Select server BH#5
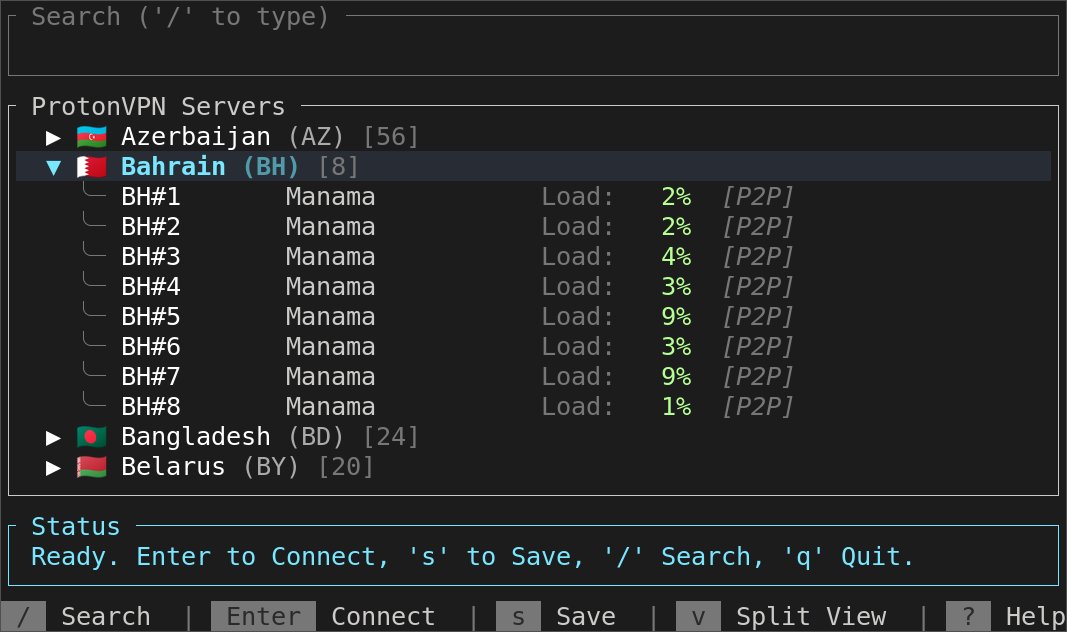The height and width of the screenshot is (632, 1067). tap(151, 316)
